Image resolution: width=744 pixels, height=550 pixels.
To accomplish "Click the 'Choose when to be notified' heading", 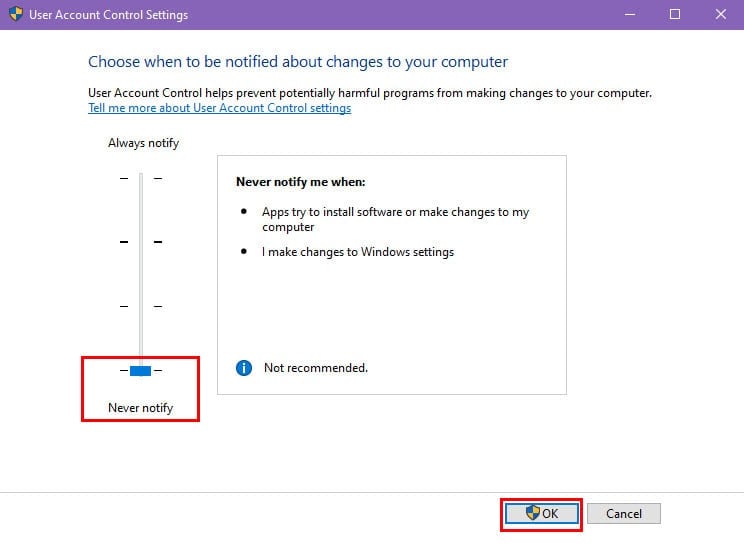I will coord(298,62).
